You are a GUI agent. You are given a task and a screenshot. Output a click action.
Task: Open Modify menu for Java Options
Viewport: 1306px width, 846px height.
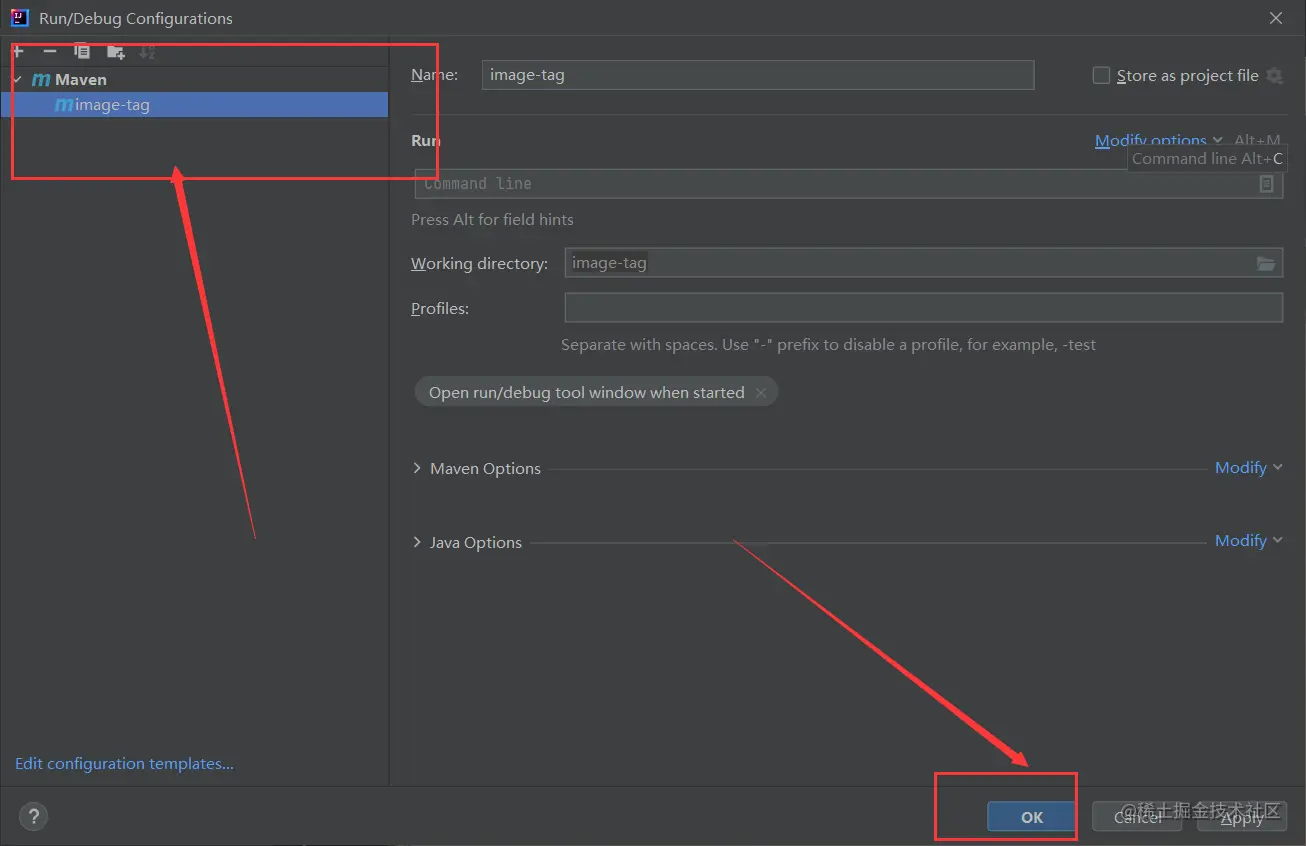click(1248, 541)
